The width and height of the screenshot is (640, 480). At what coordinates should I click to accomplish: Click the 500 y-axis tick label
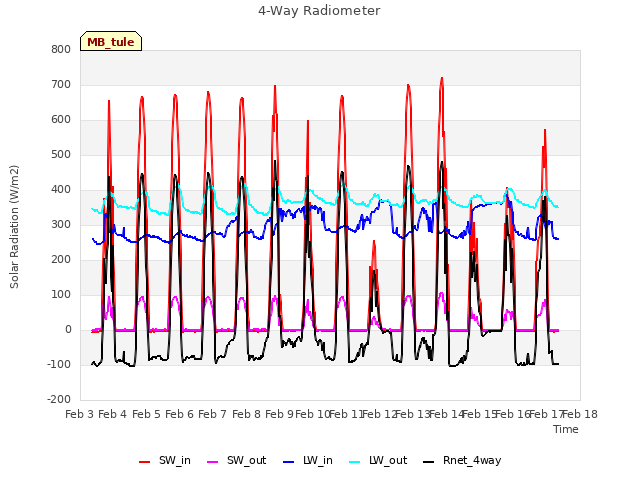click(61, 155)
